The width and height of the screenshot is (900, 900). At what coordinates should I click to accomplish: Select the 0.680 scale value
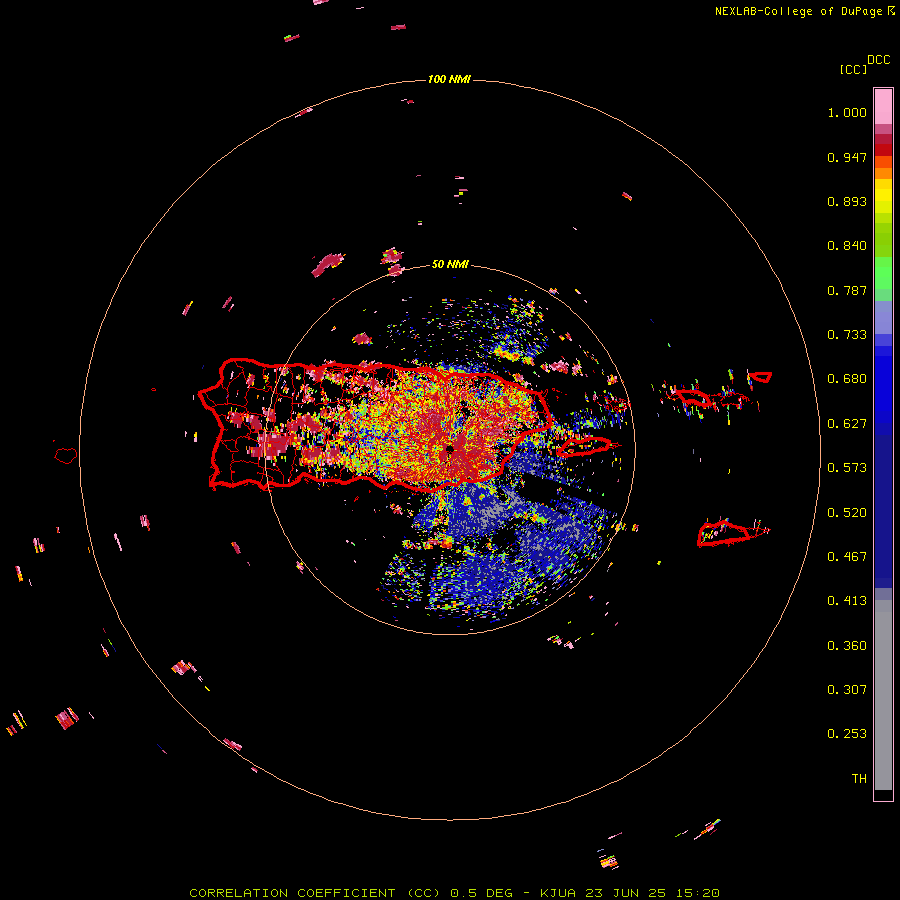(847, 379)
